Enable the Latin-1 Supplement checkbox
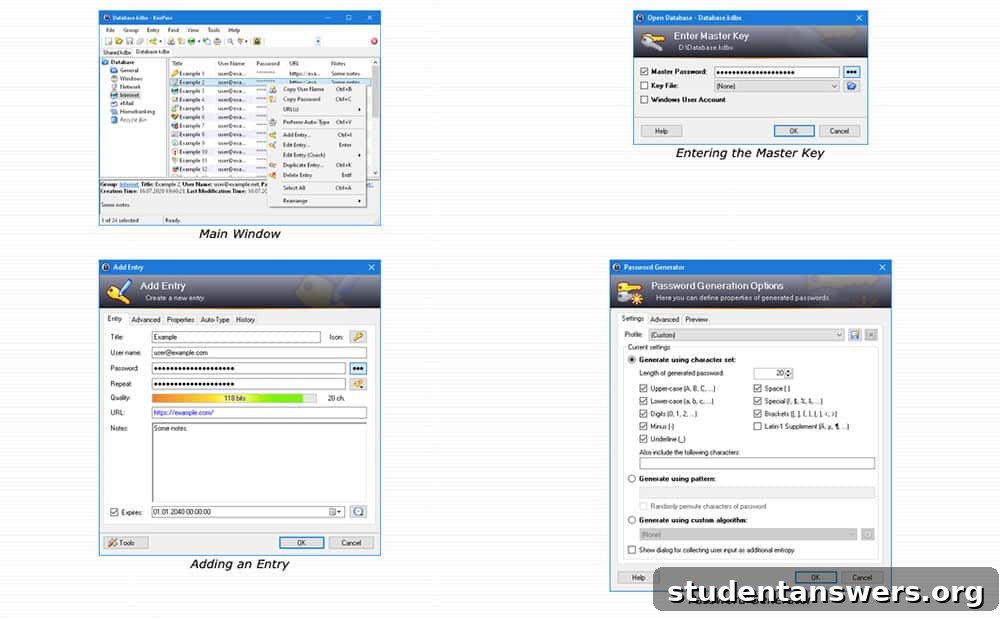The height and width of the screenshot is (618, 1000). (758, 426)
